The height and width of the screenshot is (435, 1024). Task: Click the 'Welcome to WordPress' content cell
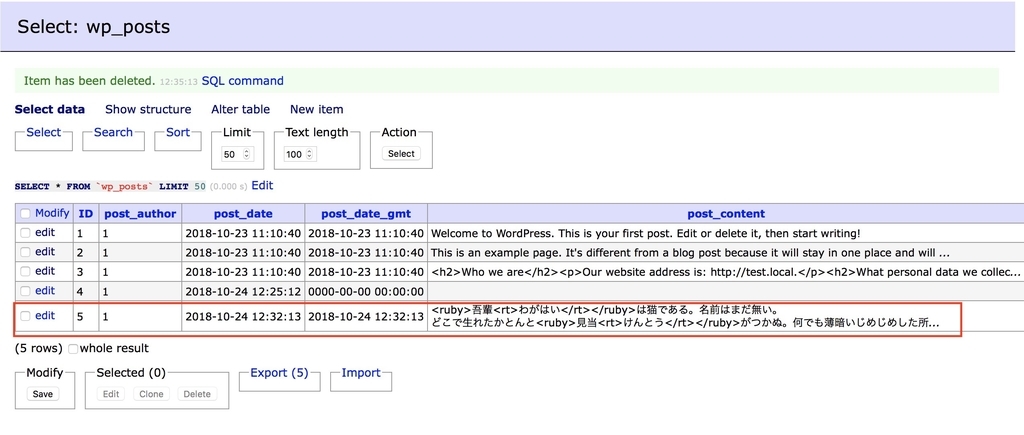(x=726, y=233)
